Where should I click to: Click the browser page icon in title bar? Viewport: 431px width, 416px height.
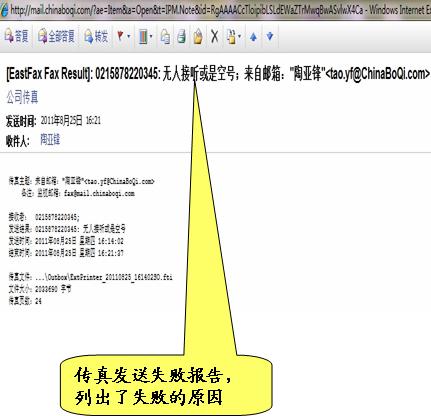(4, 10)
